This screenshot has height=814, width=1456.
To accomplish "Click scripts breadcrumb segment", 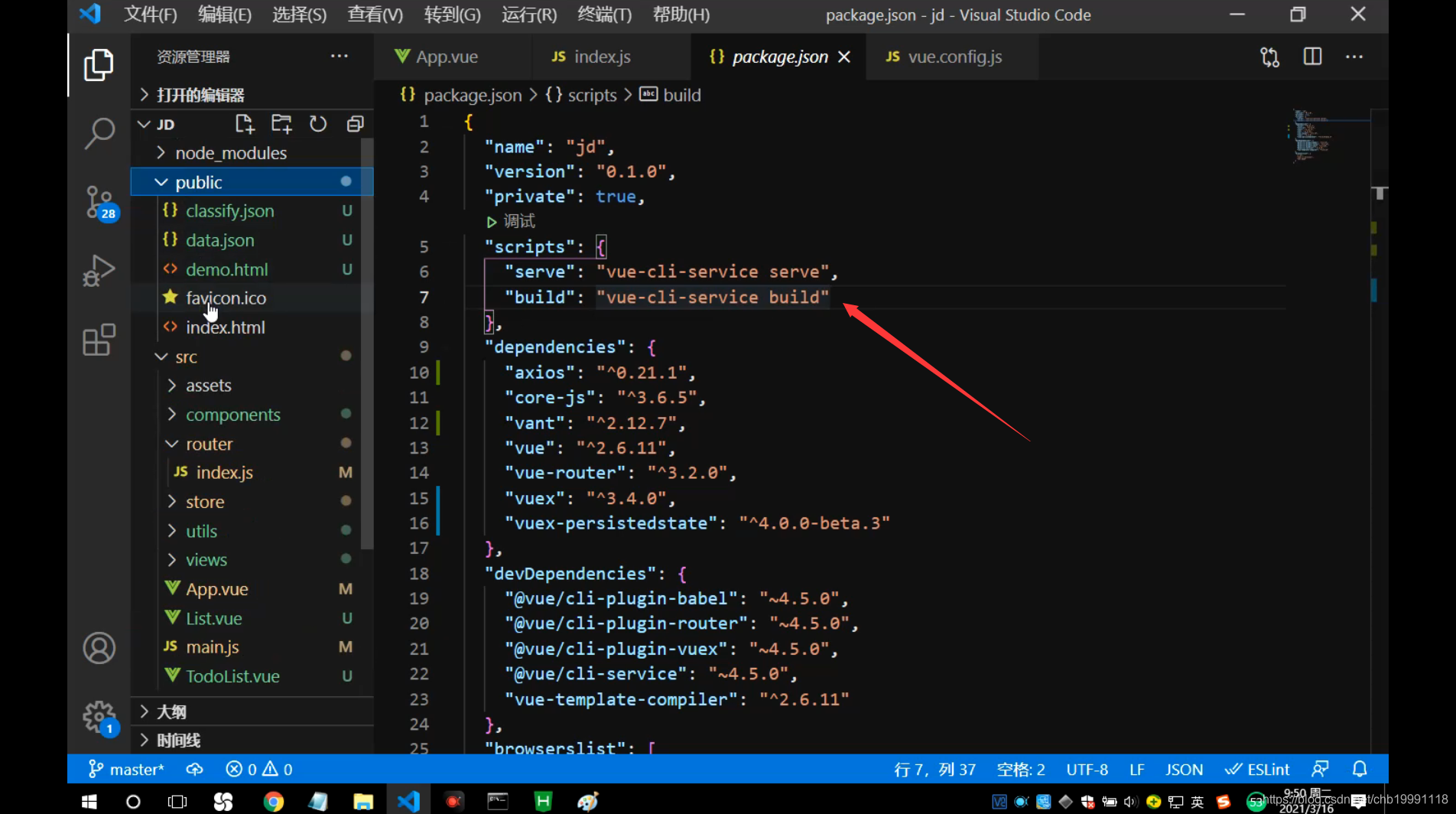I will pos(581,95).
